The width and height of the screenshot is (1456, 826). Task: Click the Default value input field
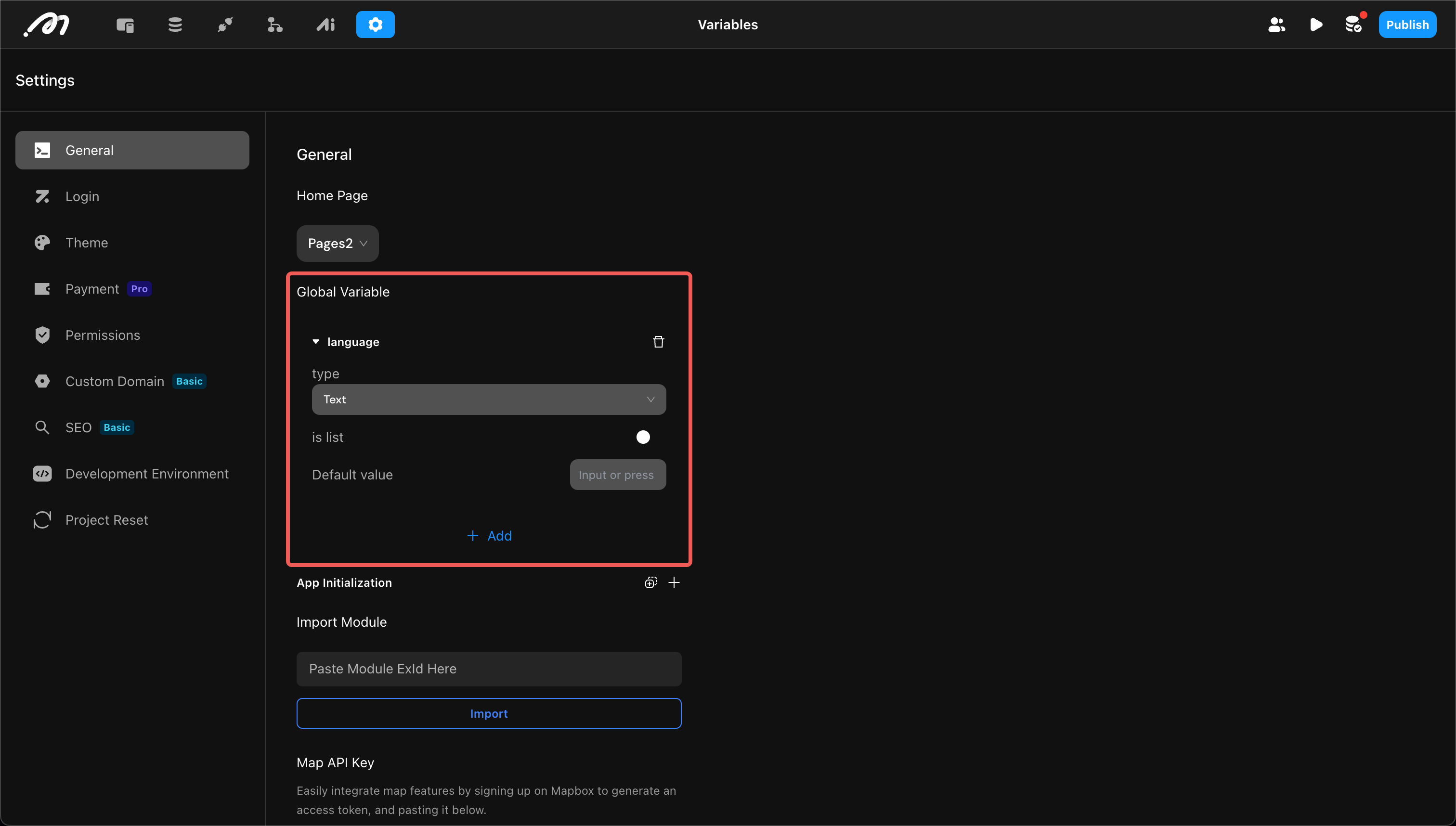[x=618, y=475]
